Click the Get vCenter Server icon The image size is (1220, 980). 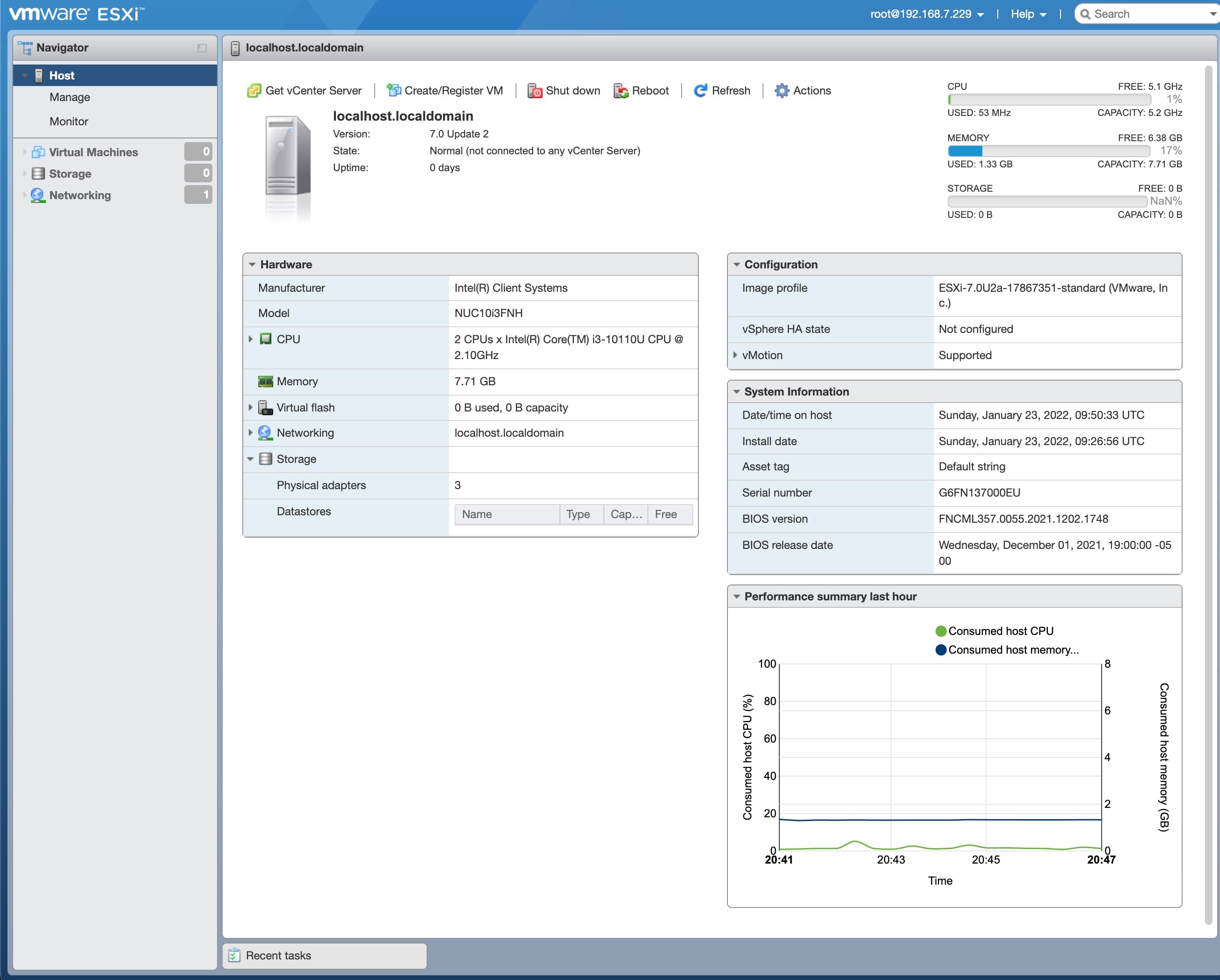(x=254, y=91)
